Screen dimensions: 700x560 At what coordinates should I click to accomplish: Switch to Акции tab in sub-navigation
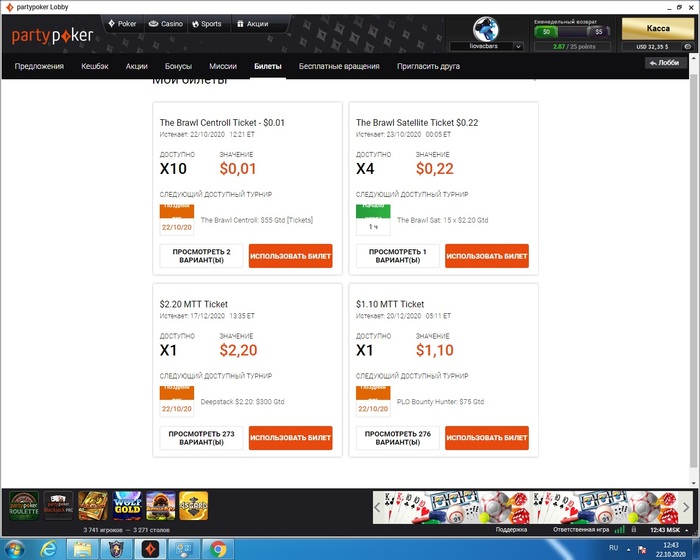[x=137, y=66]
